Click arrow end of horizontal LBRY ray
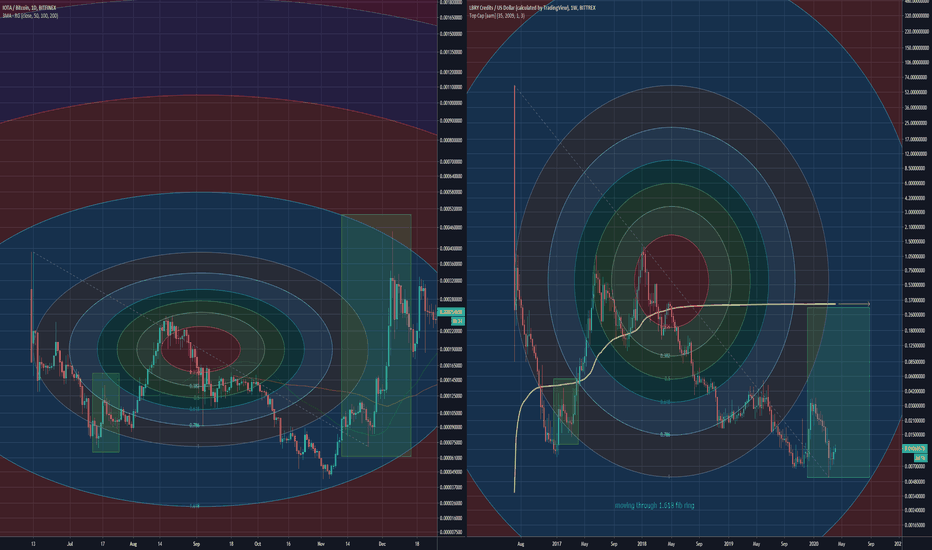Screen dimensions: 932x550 868,304
